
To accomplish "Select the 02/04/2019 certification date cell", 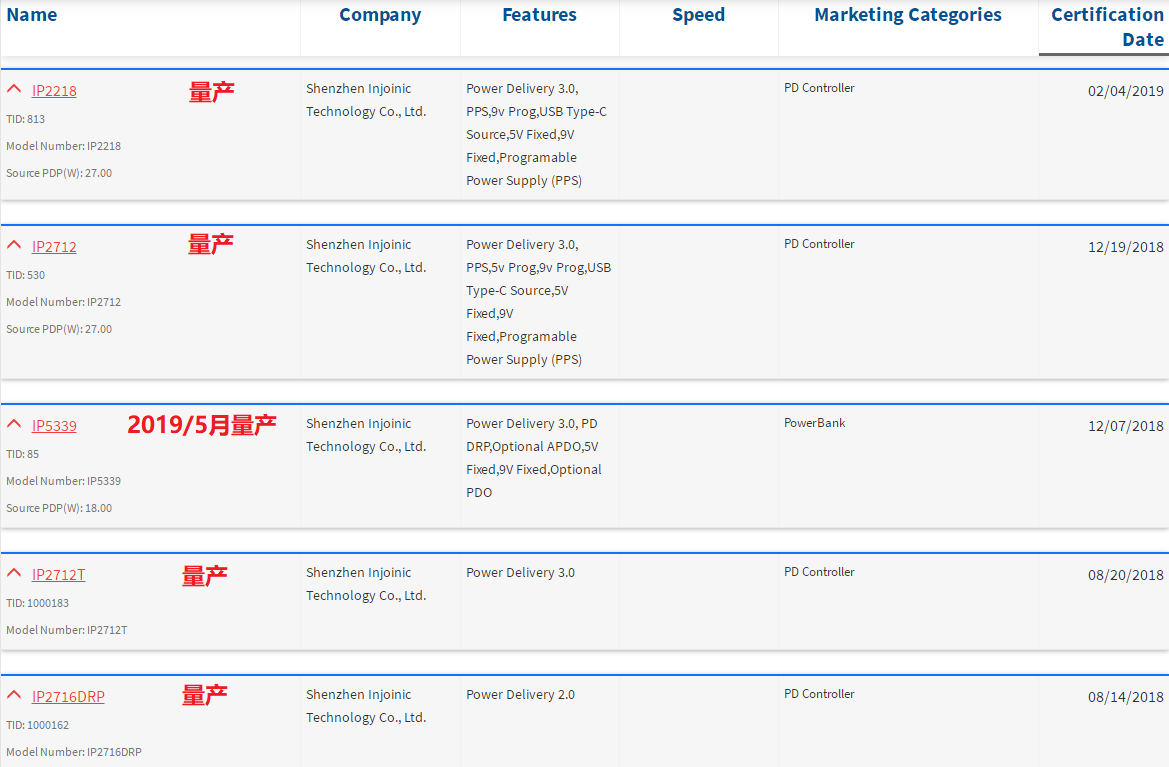I will click(x=1125, y=91).
